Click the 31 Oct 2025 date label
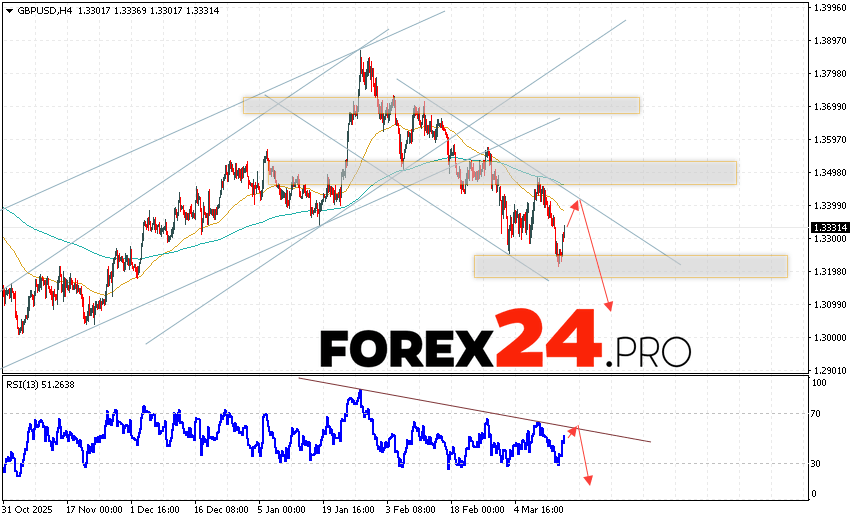Screen dimensions: 854x521 tap(27, 510)
